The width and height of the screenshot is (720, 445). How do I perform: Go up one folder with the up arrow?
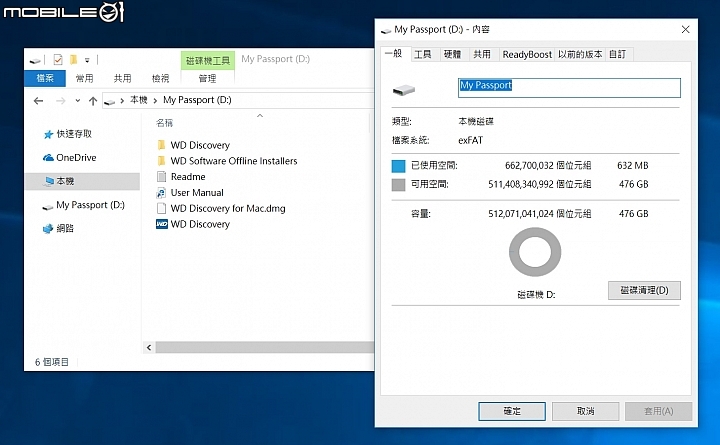pos(93,101)
